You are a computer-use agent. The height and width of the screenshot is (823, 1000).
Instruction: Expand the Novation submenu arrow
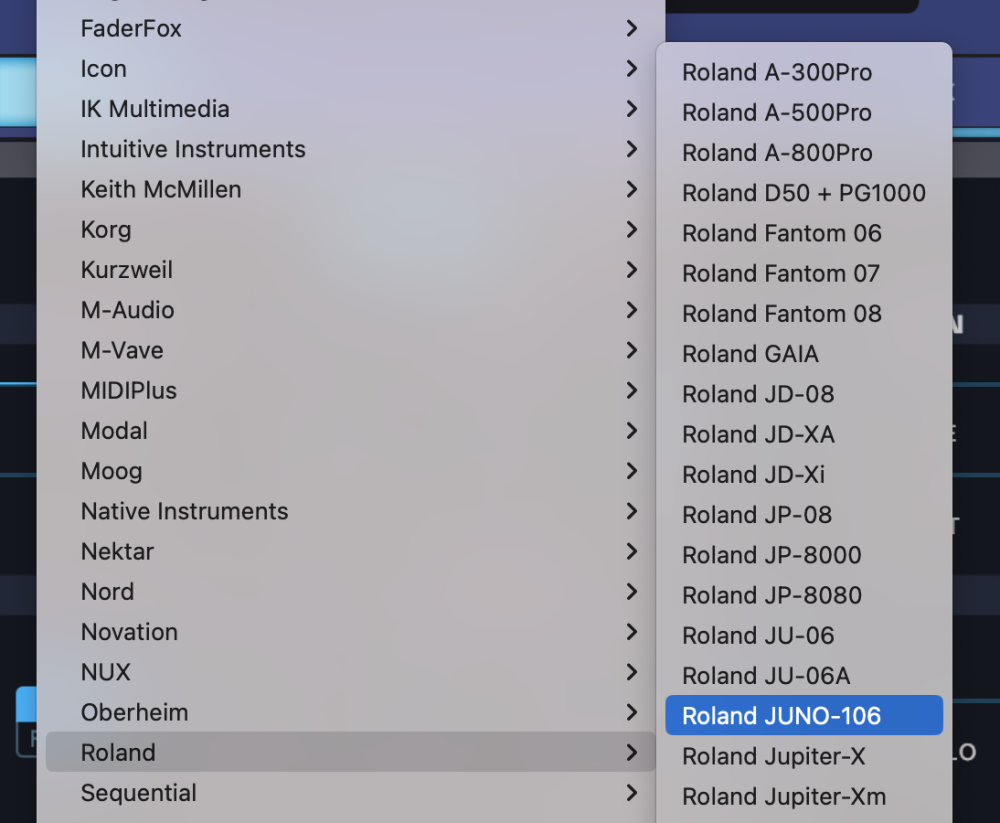[631, 632]
